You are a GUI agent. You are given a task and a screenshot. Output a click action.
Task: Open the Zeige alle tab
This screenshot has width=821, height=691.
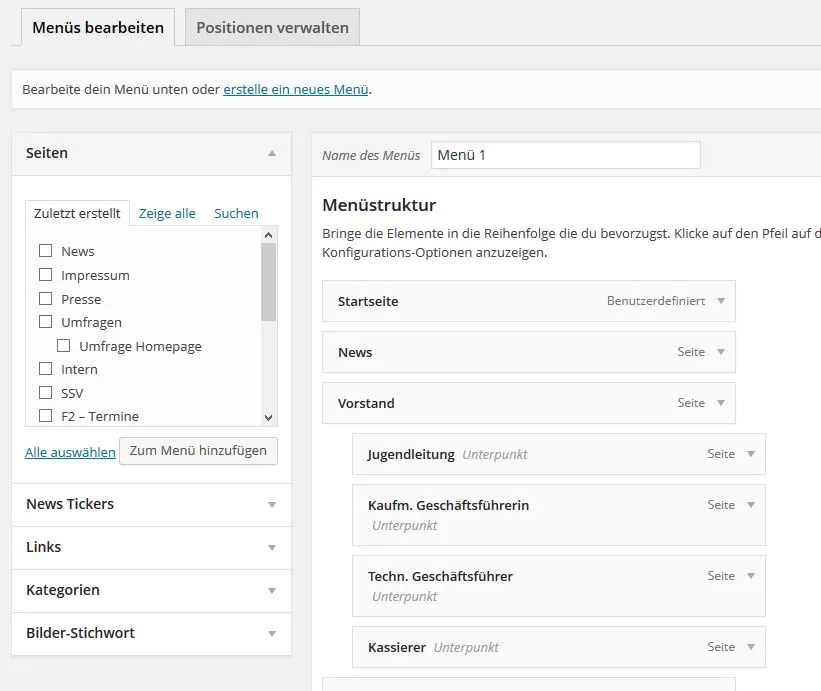167,214
